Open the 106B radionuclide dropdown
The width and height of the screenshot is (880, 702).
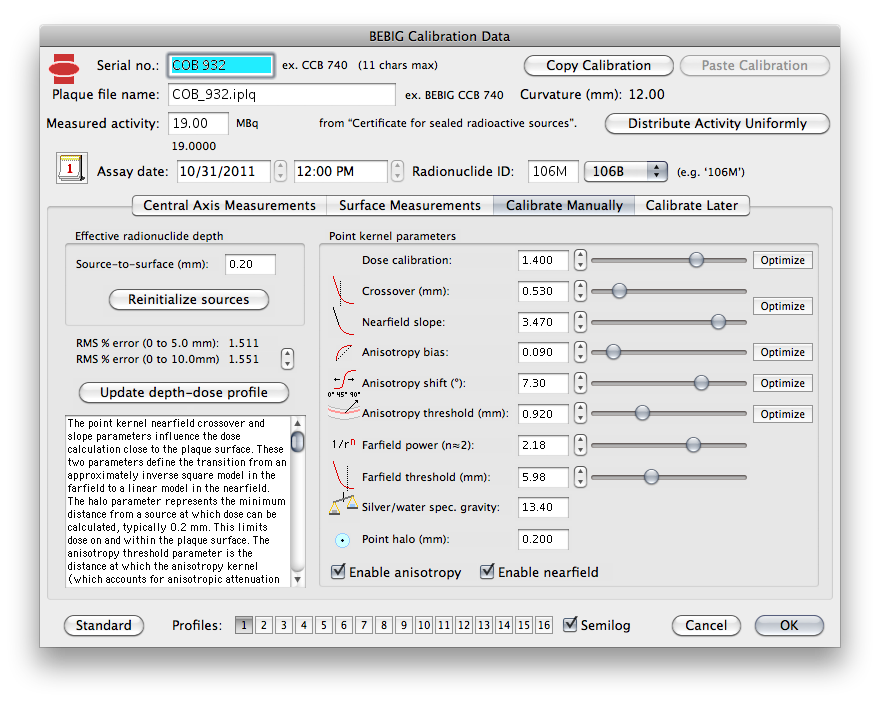[626, 171]
